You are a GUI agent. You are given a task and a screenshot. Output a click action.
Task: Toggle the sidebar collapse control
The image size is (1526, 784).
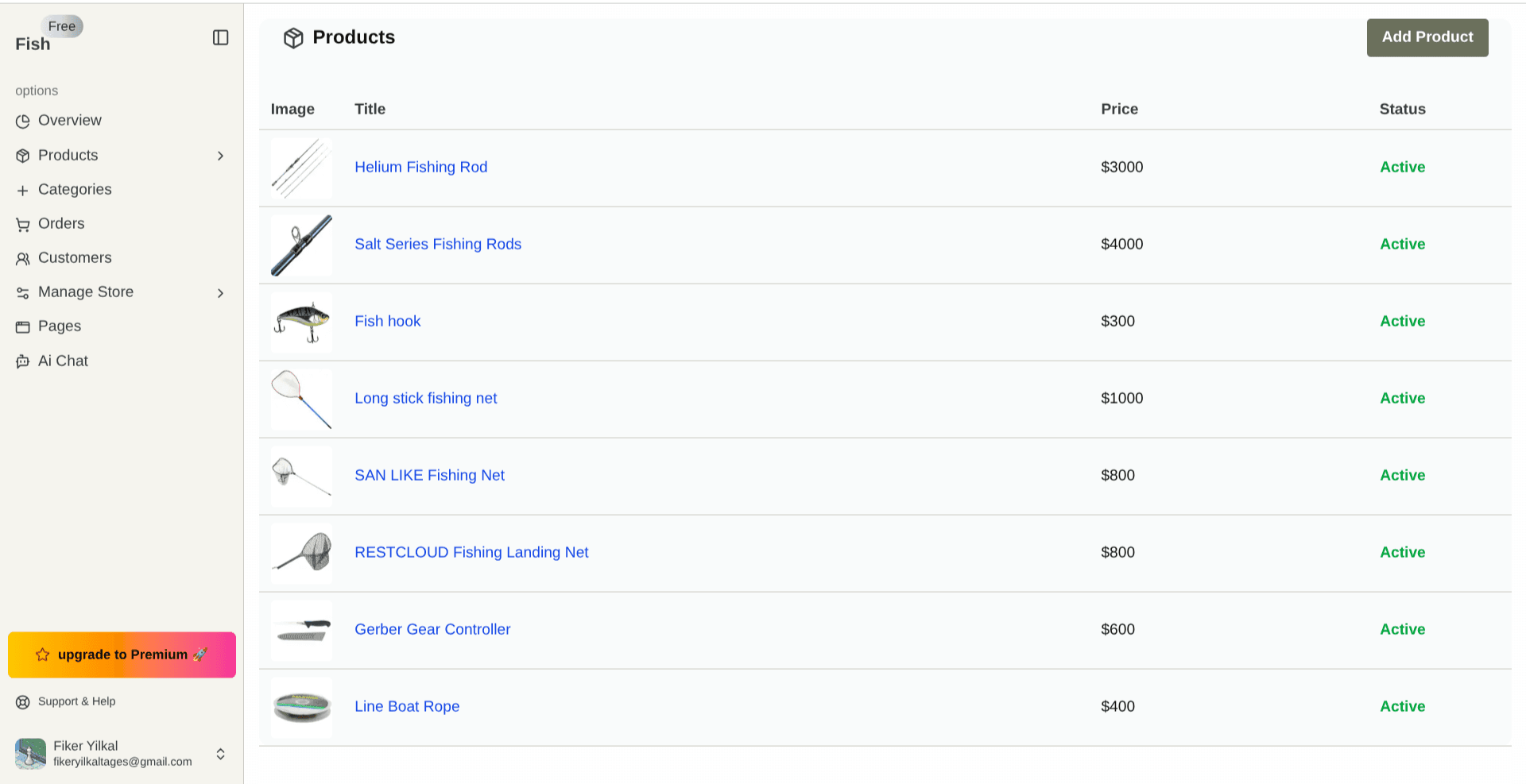click(x=220, y=37)
